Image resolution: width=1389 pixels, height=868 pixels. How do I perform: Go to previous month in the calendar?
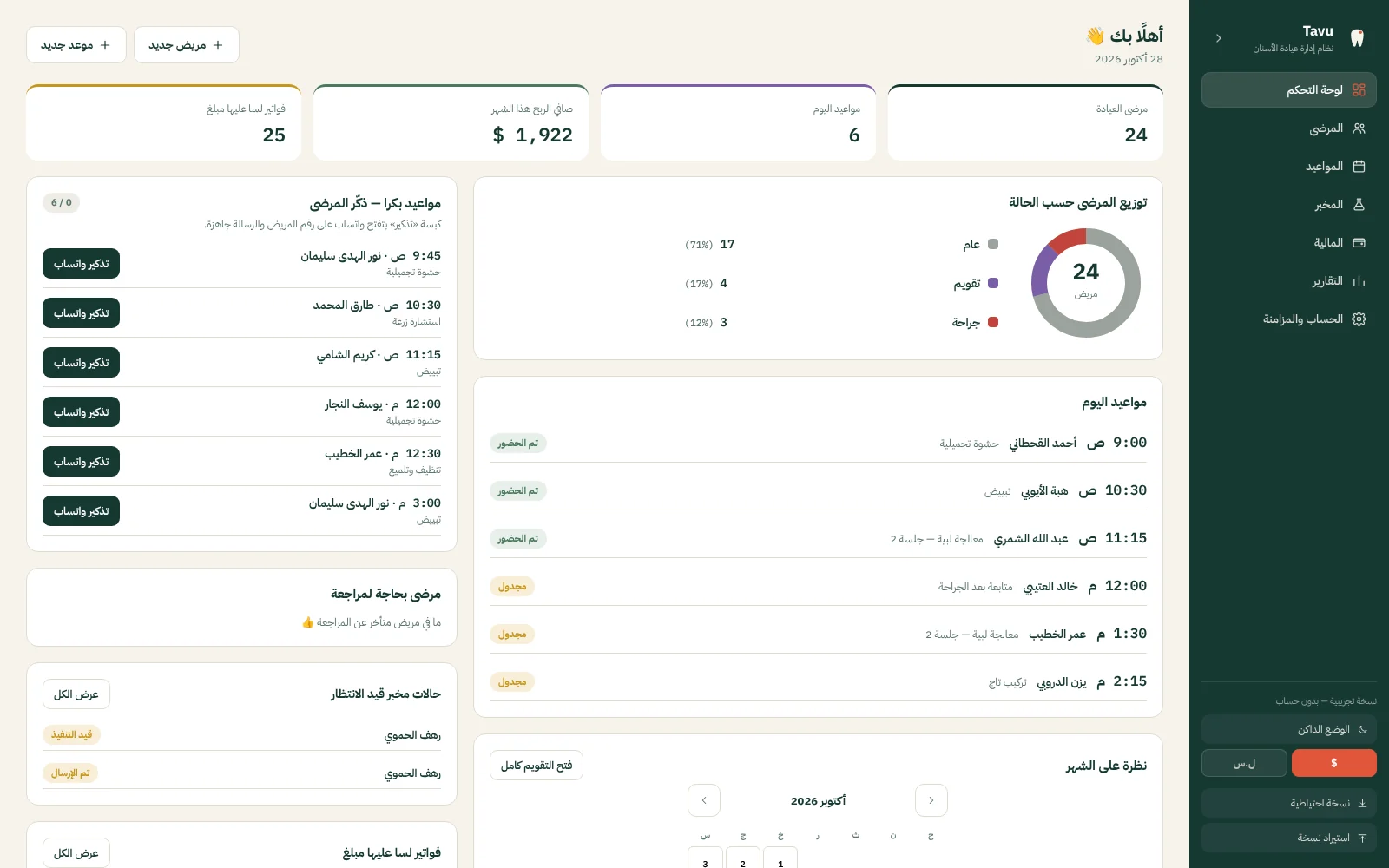point(931,800)
